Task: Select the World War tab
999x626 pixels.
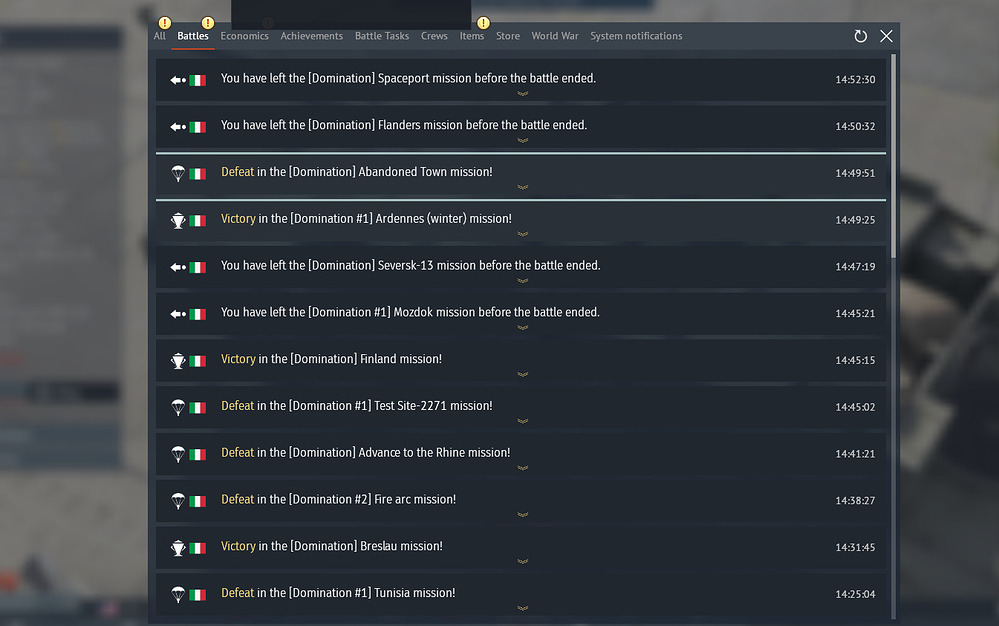Action: 555,36
